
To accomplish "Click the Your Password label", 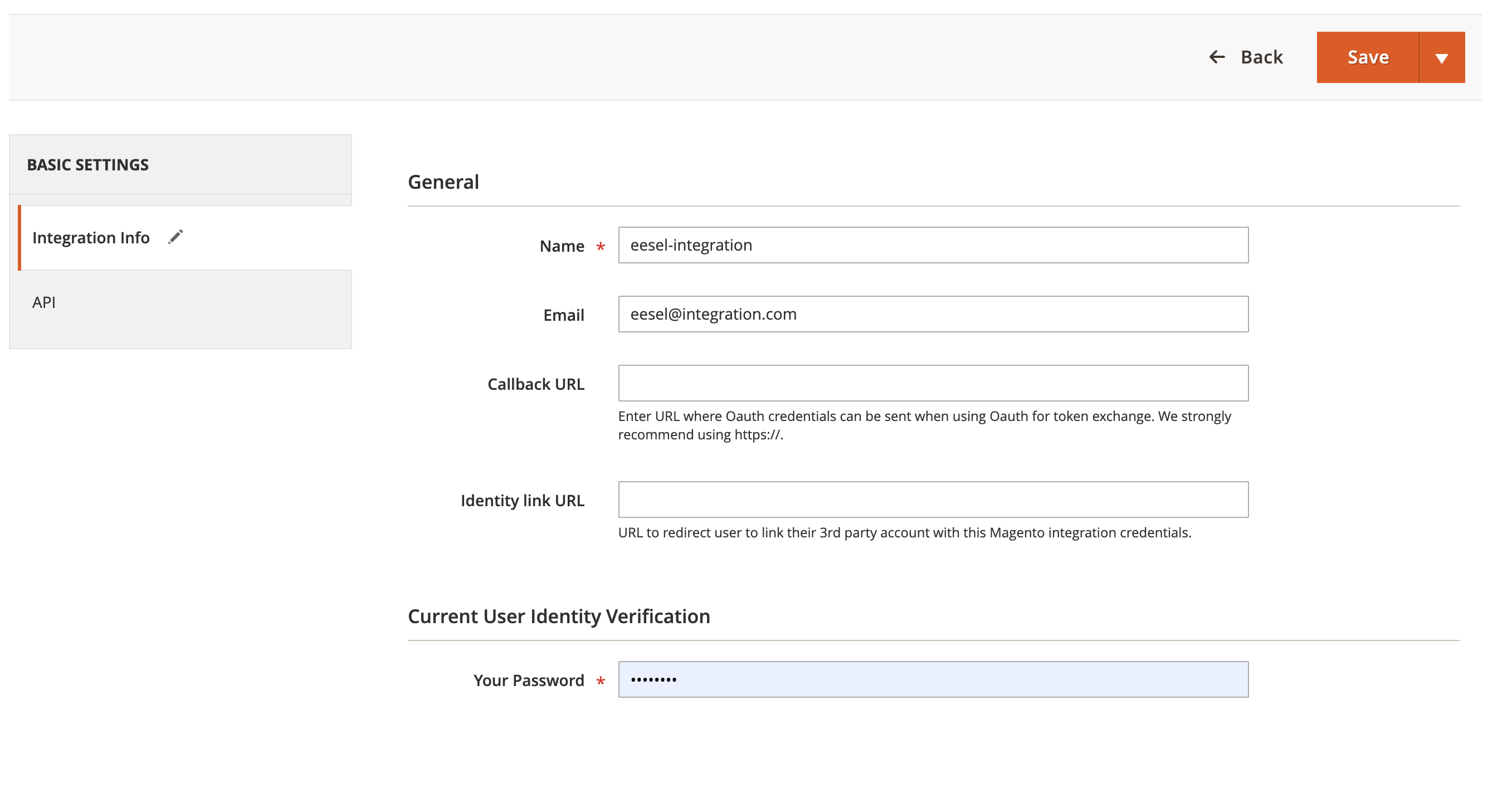I will point(528,681).
